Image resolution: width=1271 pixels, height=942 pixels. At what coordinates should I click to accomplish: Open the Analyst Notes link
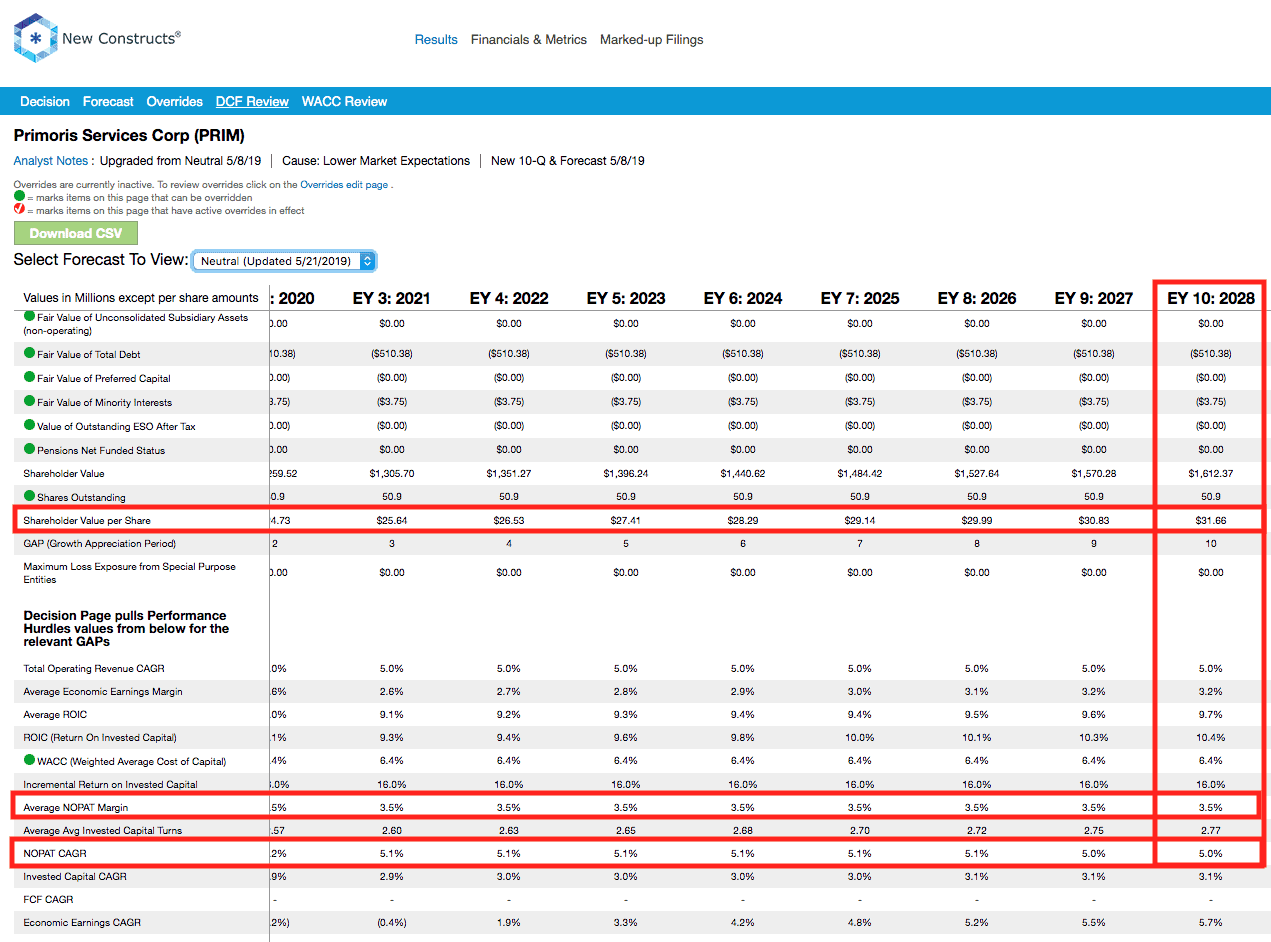[50, 160]
